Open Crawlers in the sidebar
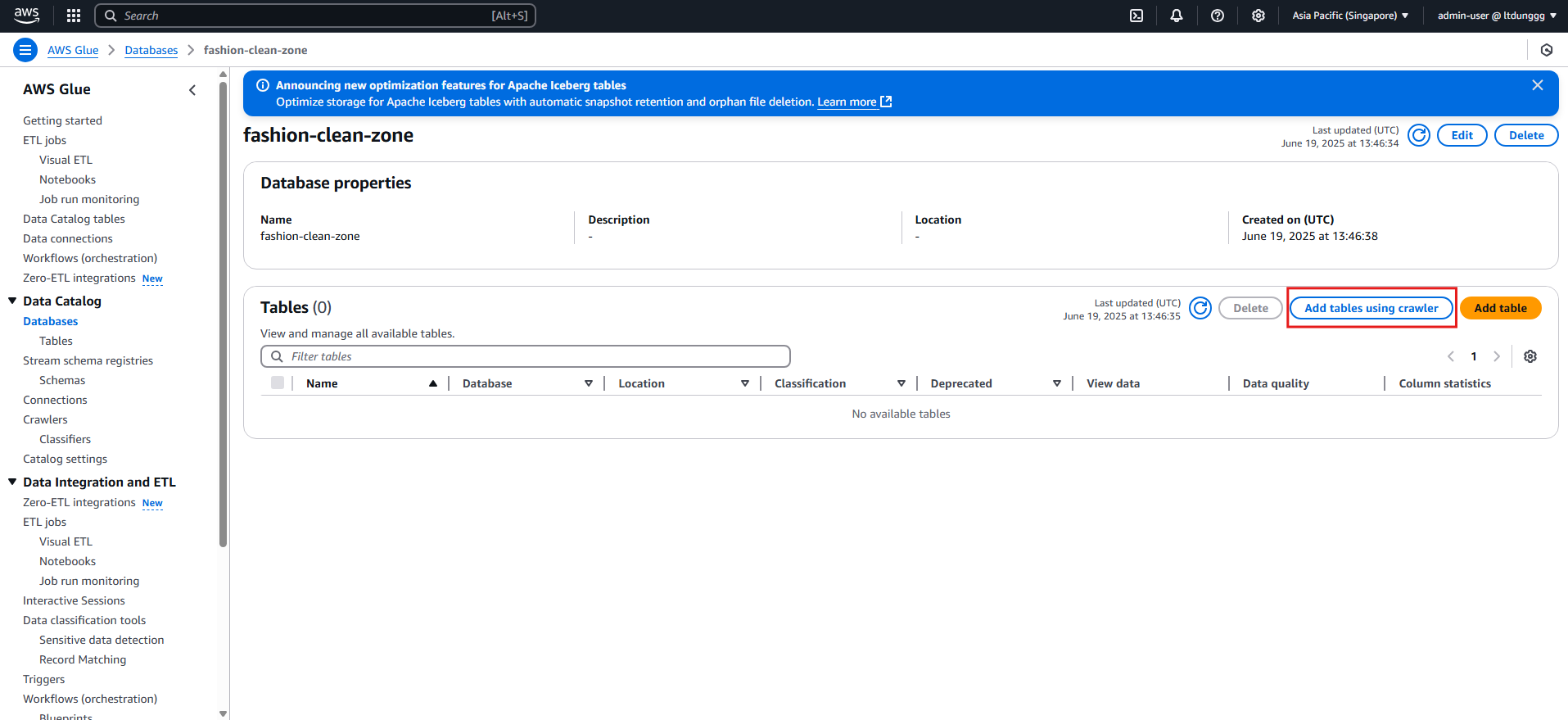1568x720 pixels. 46,419
